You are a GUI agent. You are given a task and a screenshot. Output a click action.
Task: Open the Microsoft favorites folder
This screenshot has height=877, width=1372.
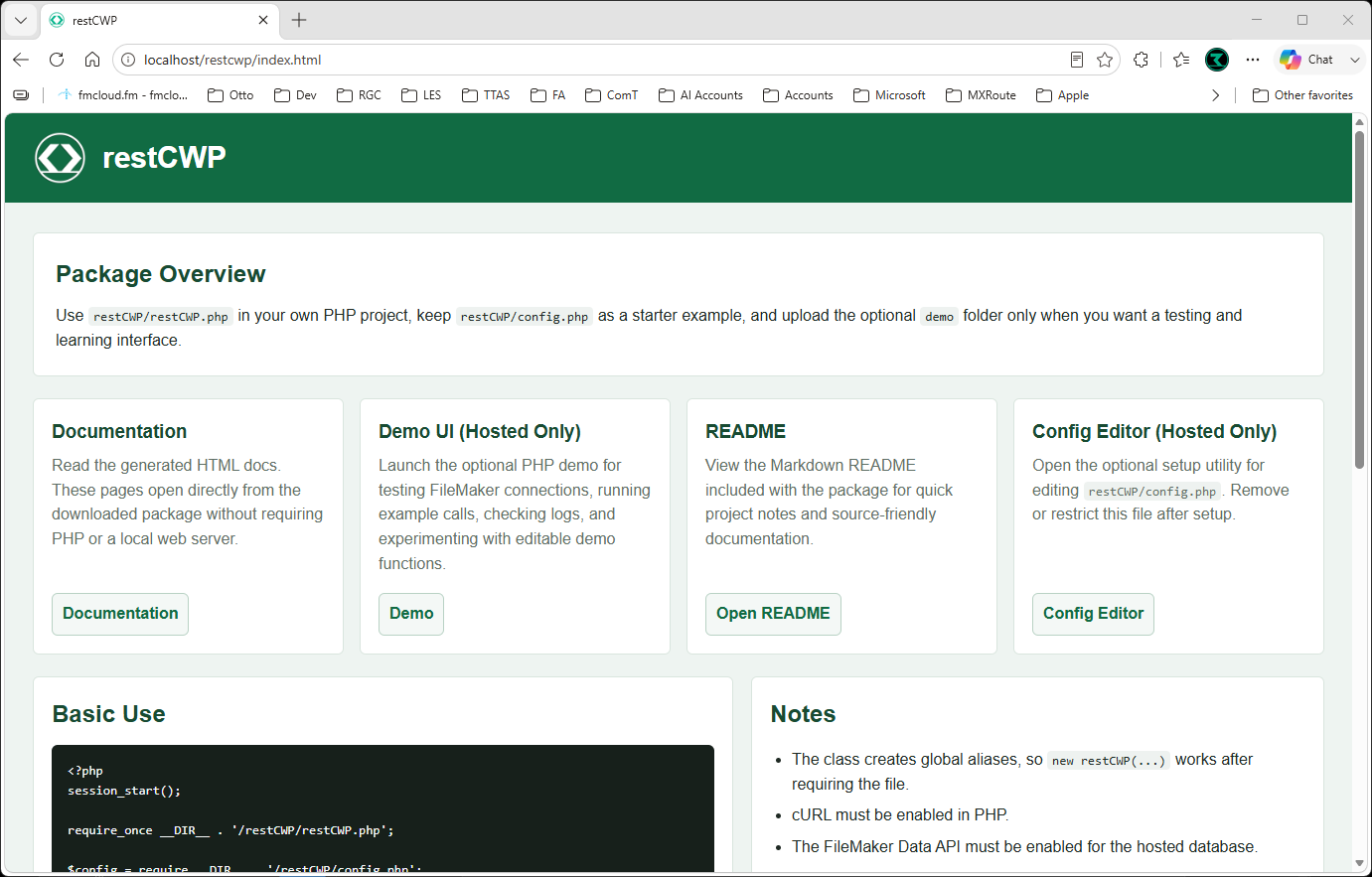coord(890,95)
